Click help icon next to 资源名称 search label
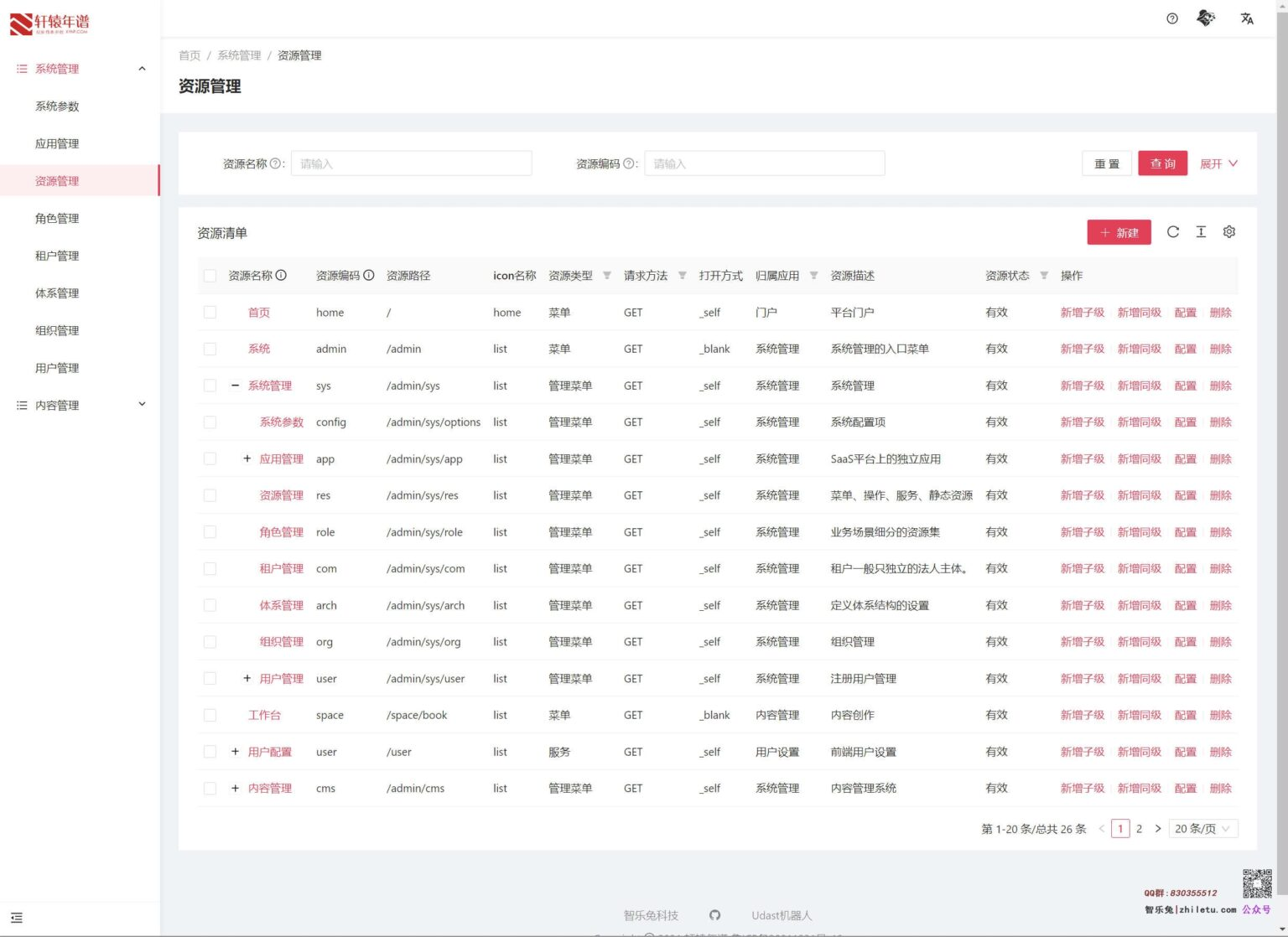1288x937 pixels. [x=275, y=163]
